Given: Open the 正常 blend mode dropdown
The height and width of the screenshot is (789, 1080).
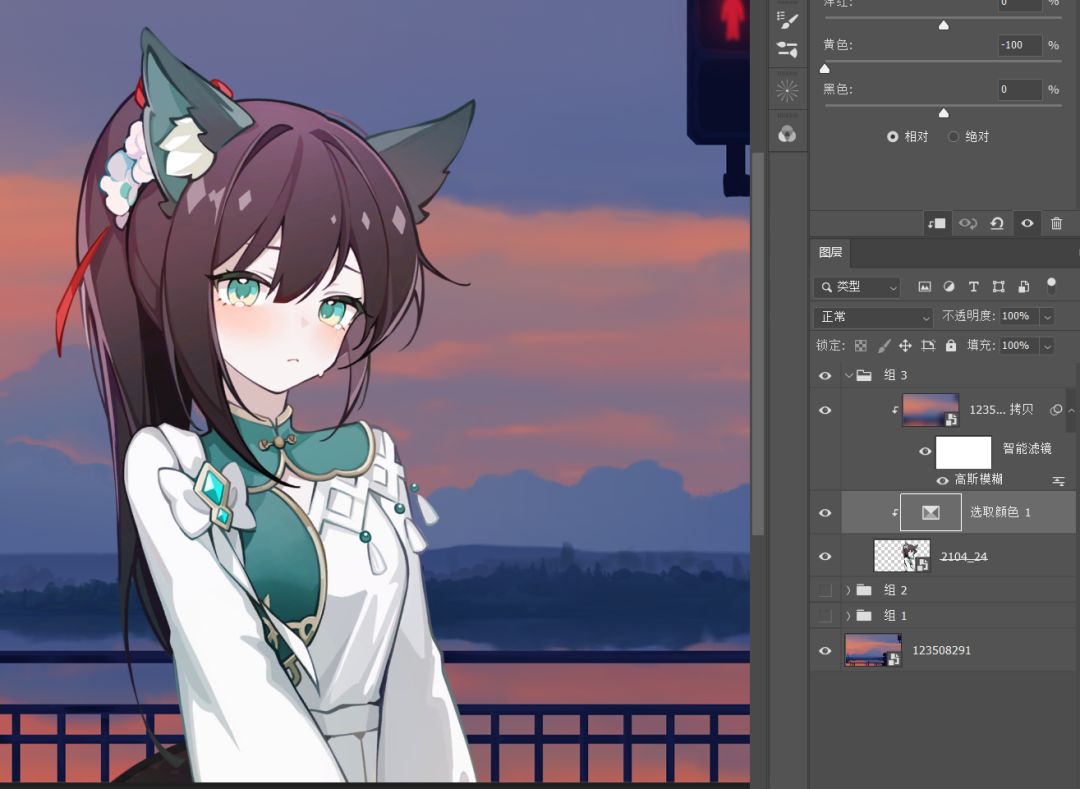Looking at the screenshot, I should click(873, 317).
